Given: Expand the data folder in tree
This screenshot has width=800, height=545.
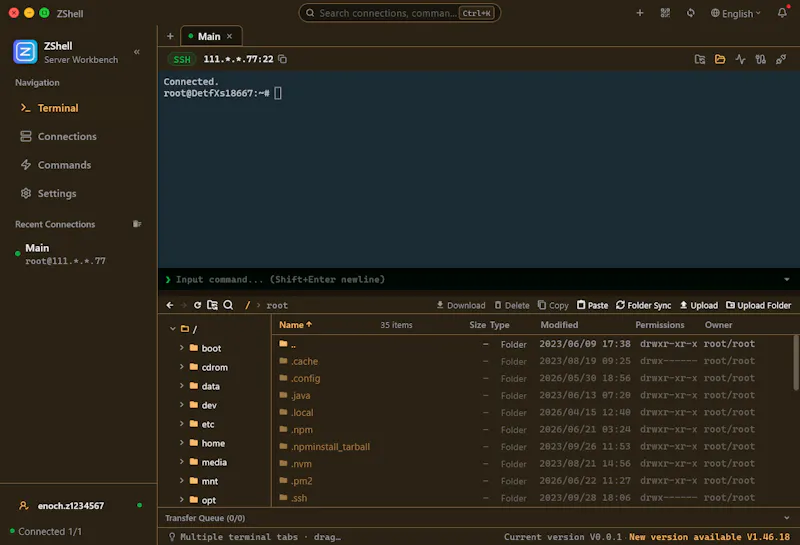Looking at the screenshot, I should tap(182, 385).
